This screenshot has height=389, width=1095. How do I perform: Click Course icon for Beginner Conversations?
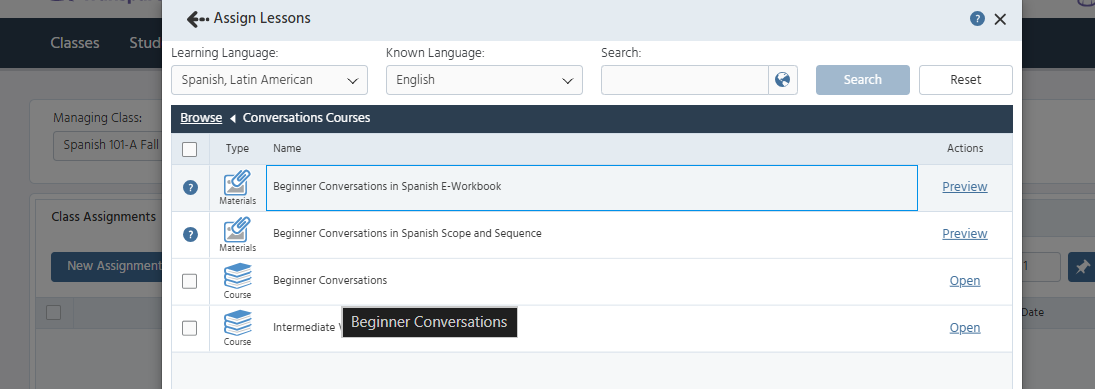click(237, 277)
